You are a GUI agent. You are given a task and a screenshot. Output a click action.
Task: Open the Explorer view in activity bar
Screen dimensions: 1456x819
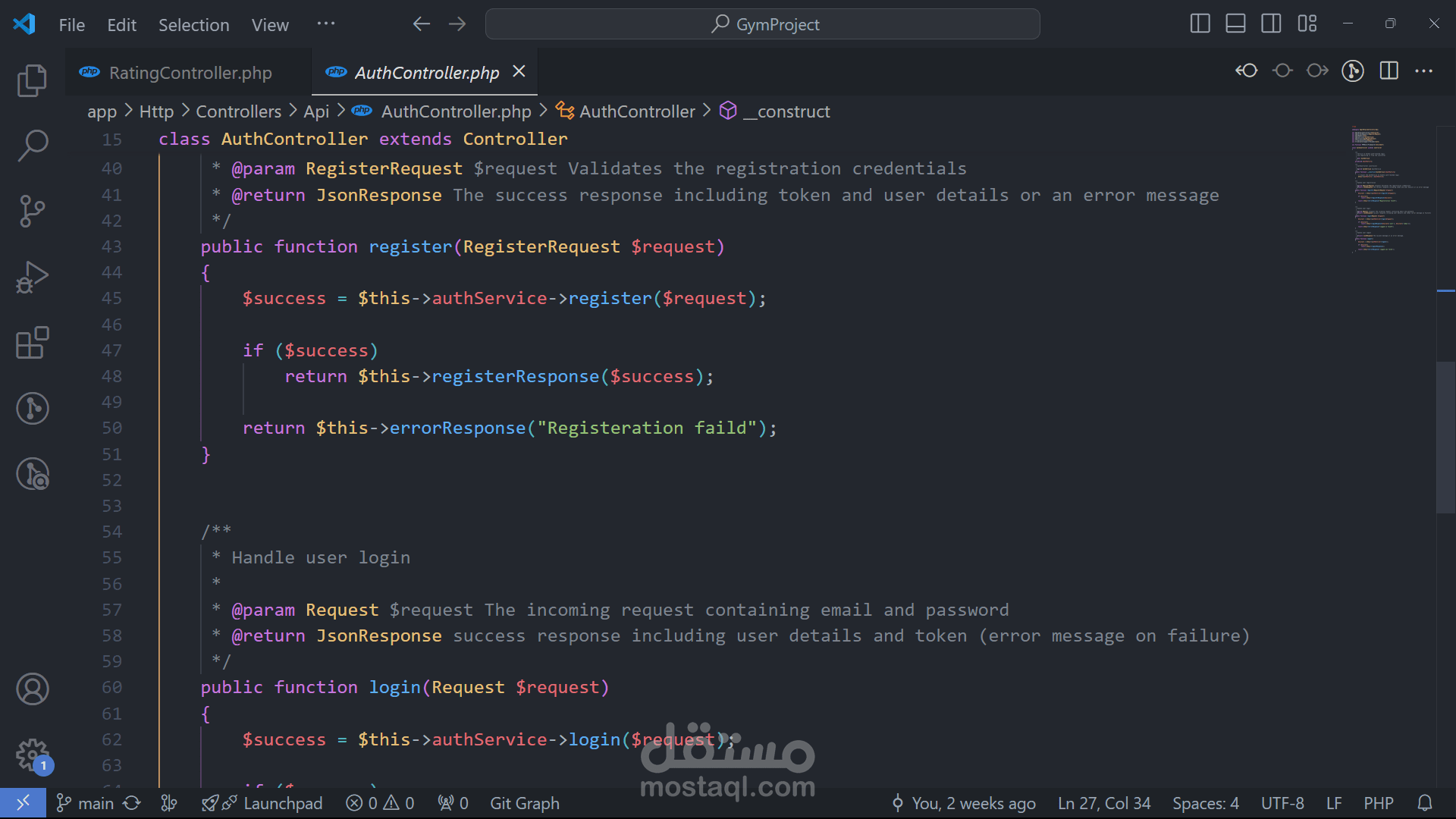click(32, 80)
